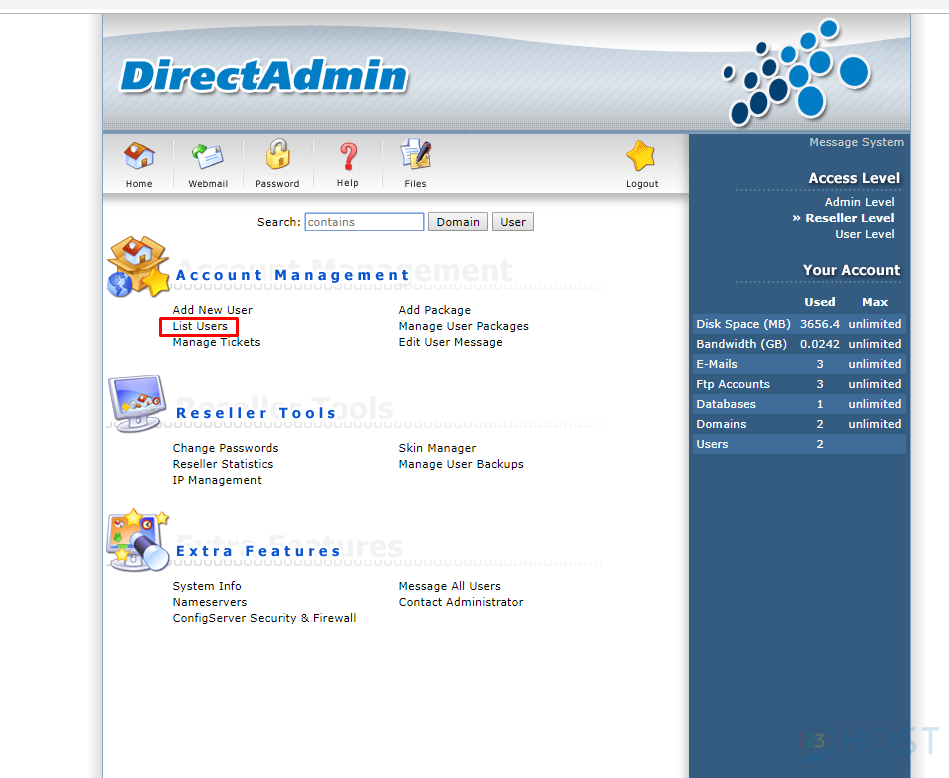This screenshot has height=778, width=949.
Task: Click the Logout toolbar label
Action: pos(642,184)
